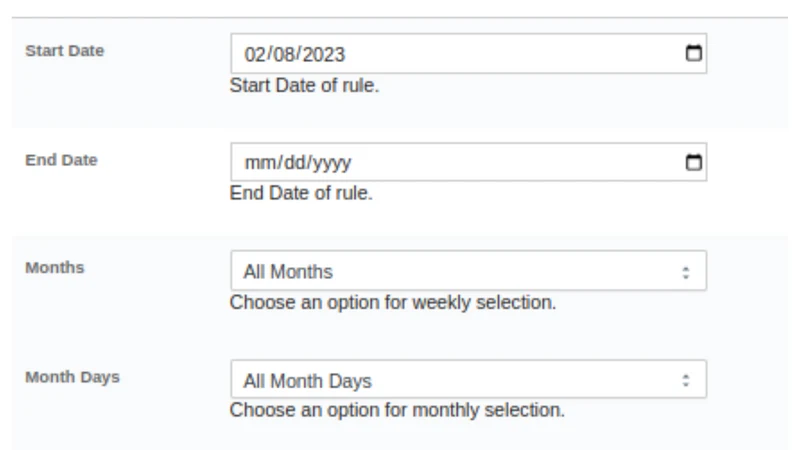Select the yyyy segment of End Date
The image size is (800, 450).
click(x=332, y=163)
